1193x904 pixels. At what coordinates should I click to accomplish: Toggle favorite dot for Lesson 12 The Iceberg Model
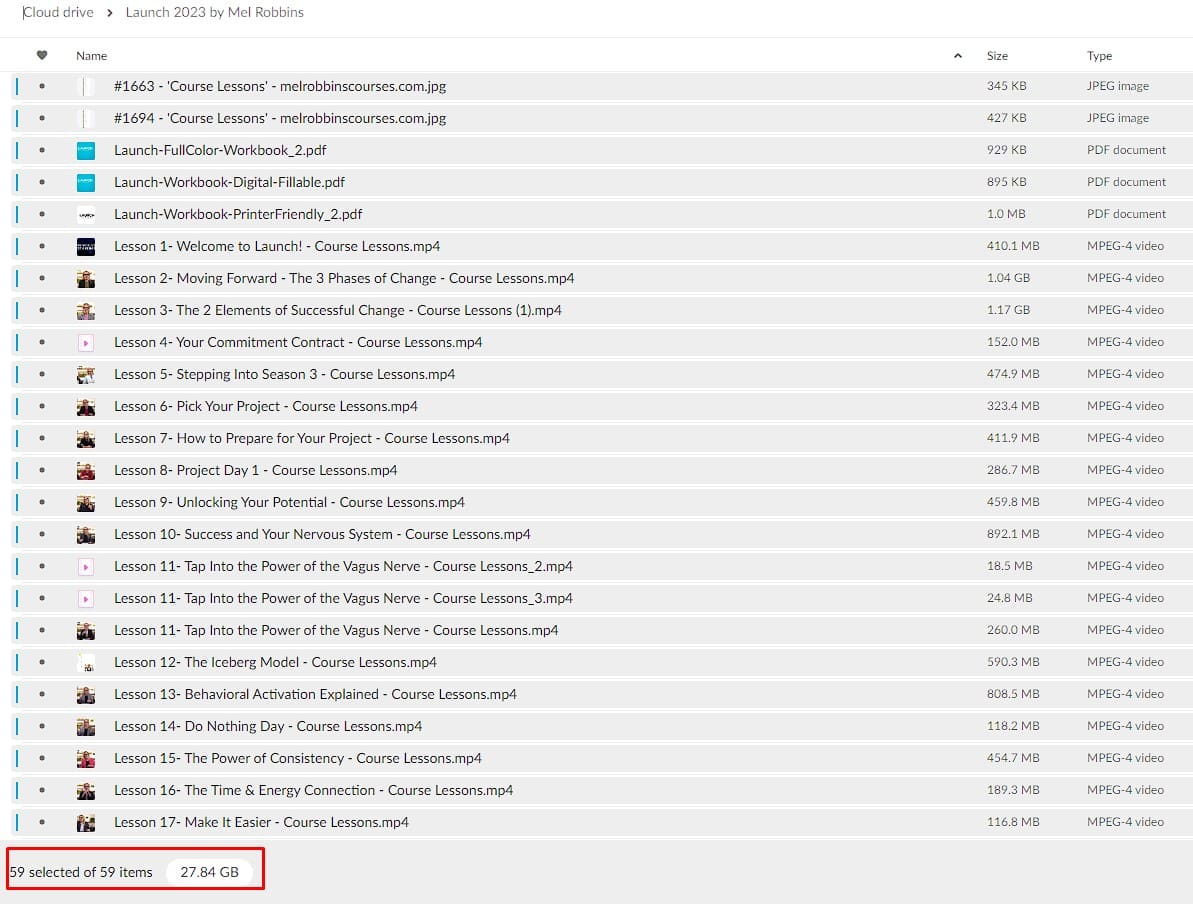tap(42, 662)
